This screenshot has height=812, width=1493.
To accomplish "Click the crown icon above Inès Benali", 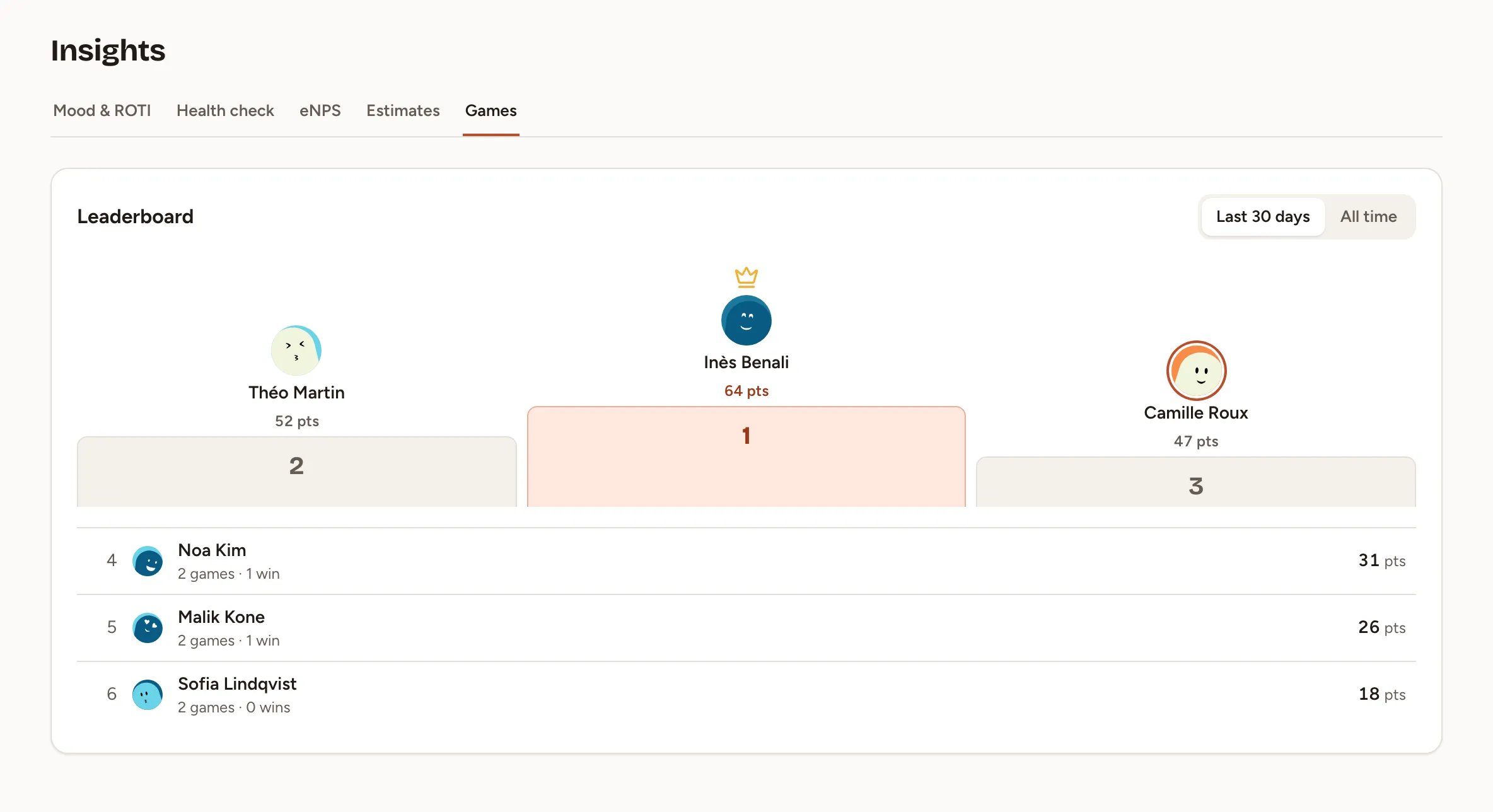I will point(746,277).
